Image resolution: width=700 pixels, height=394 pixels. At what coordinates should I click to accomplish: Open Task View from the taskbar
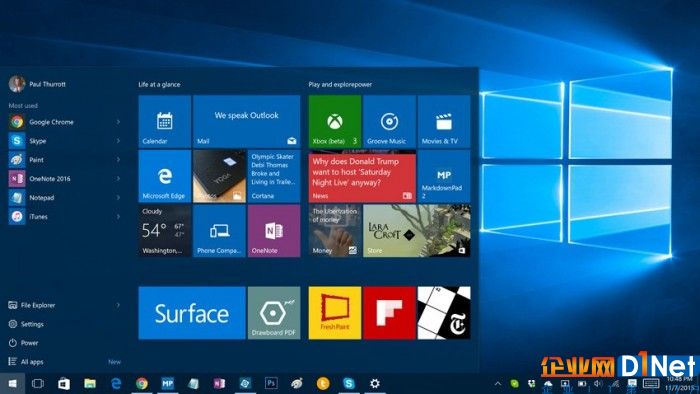point(38,383)
